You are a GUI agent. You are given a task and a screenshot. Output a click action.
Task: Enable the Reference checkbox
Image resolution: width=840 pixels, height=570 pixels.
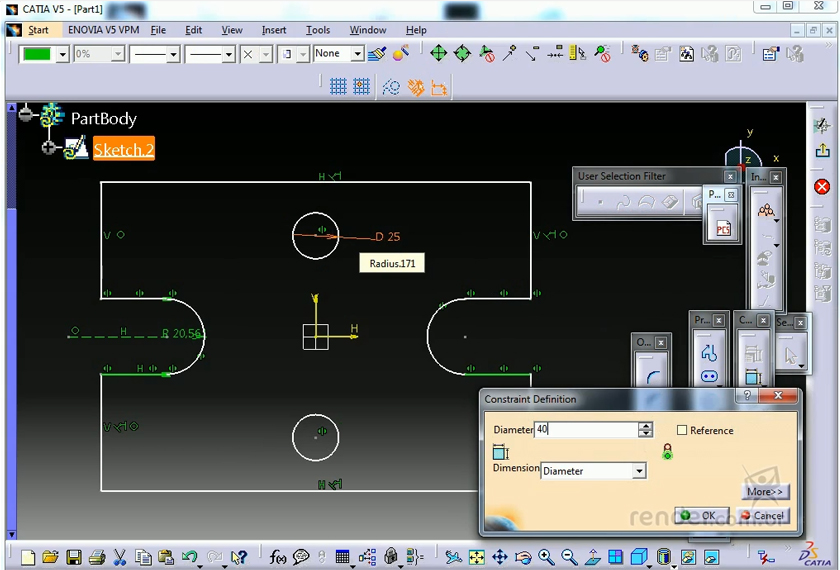pyautogui.click(x=682, y=430)
